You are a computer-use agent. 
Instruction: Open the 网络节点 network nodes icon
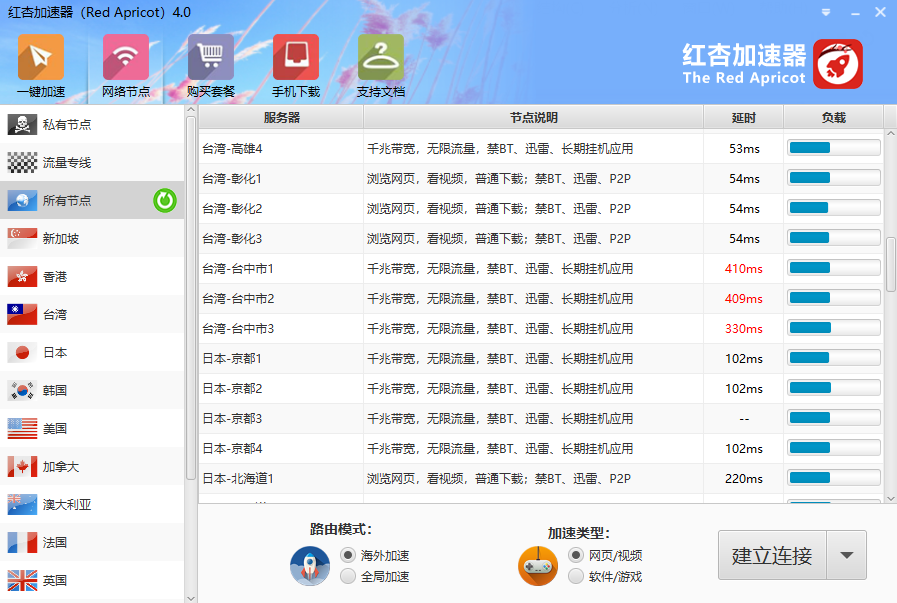coord(126,58)
